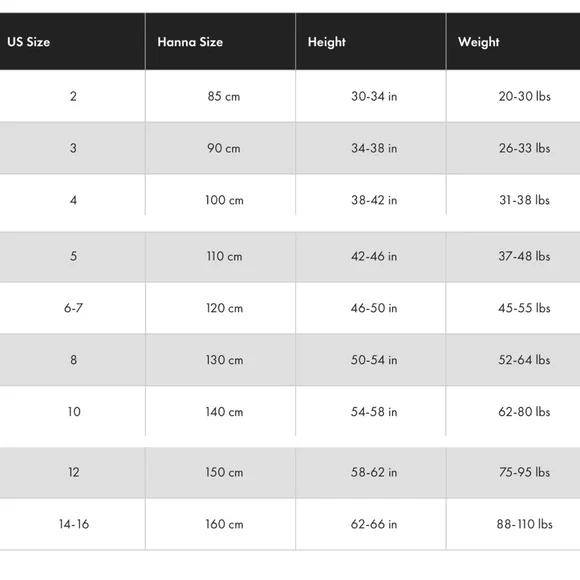Click the 50-54 in height cell
580x580 pixels.
pyautogui.click(x=371, y=360)
